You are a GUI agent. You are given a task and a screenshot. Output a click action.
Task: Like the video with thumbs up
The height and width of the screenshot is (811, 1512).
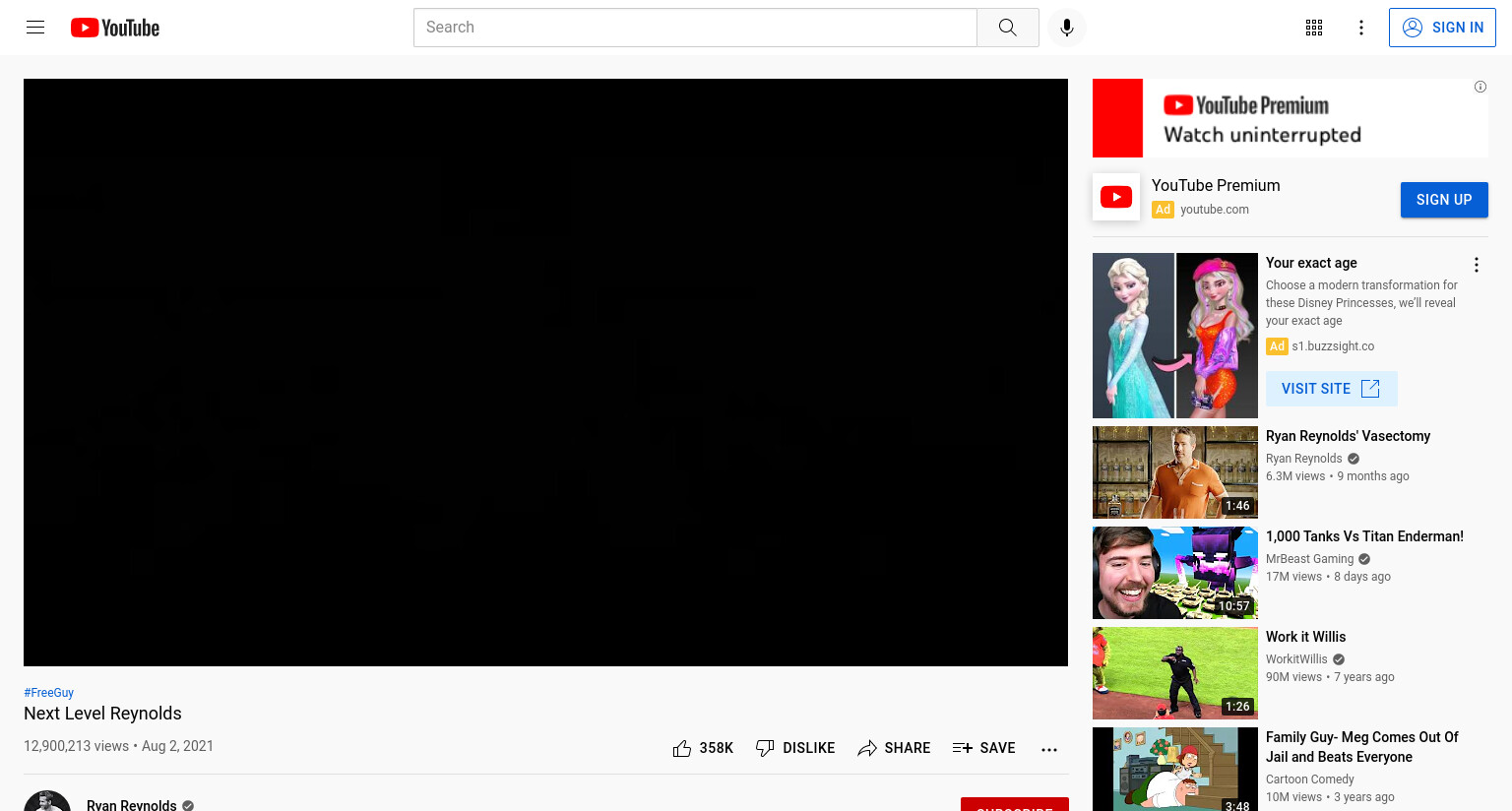(x=703, y=748)
